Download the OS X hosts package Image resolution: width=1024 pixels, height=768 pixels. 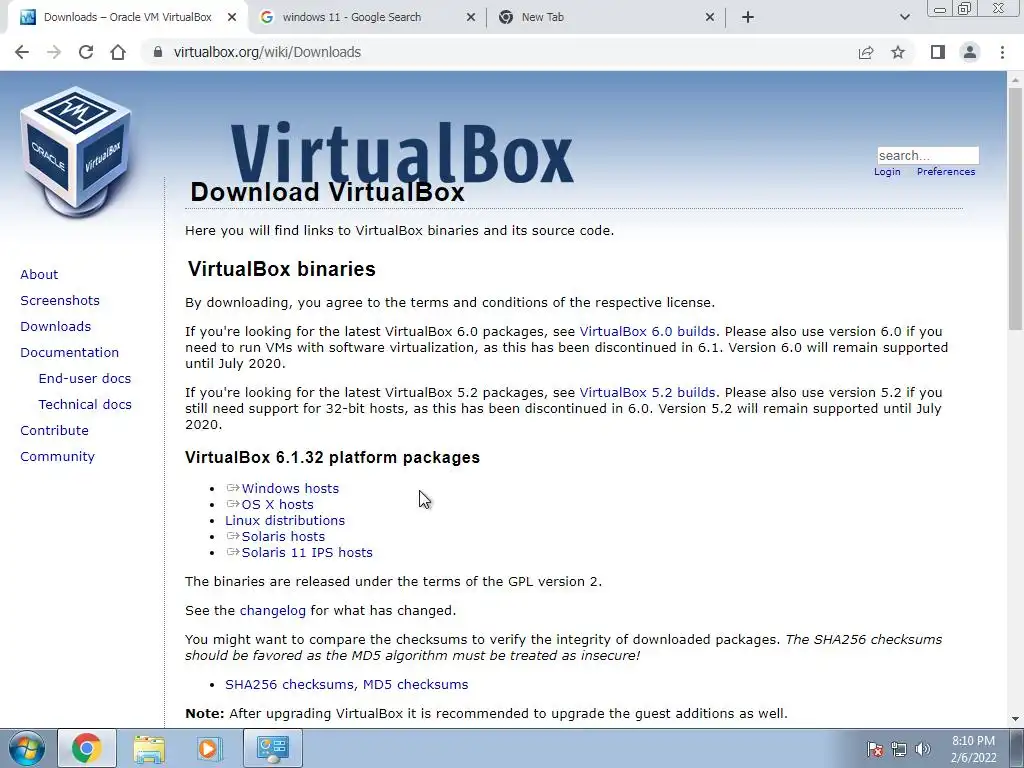tap(278, 505)
